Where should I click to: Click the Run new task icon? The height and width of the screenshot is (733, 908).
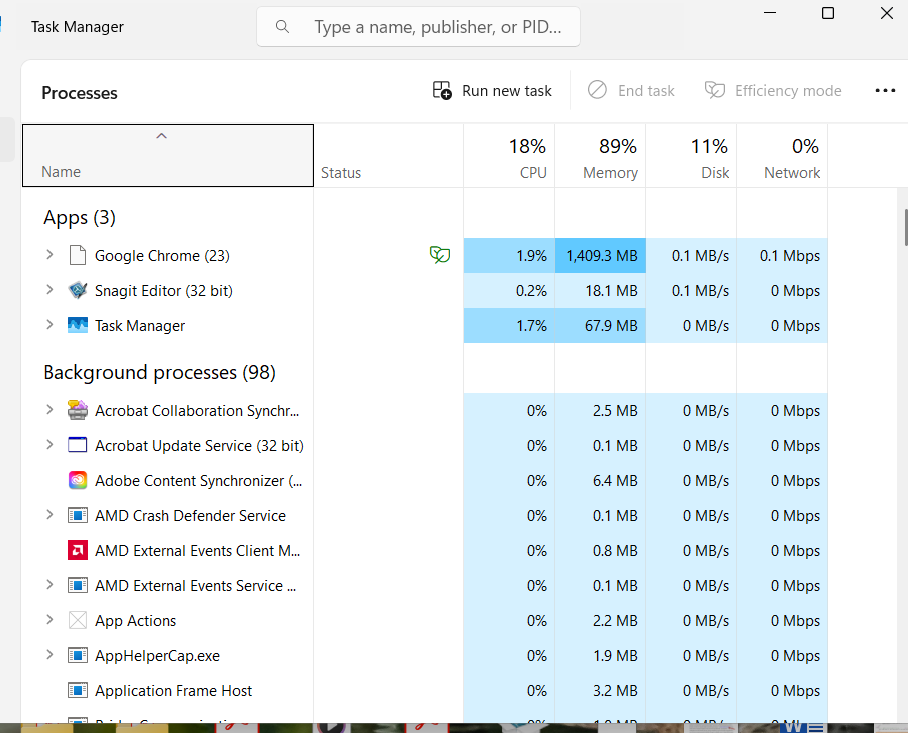click(x=442, y=90)
